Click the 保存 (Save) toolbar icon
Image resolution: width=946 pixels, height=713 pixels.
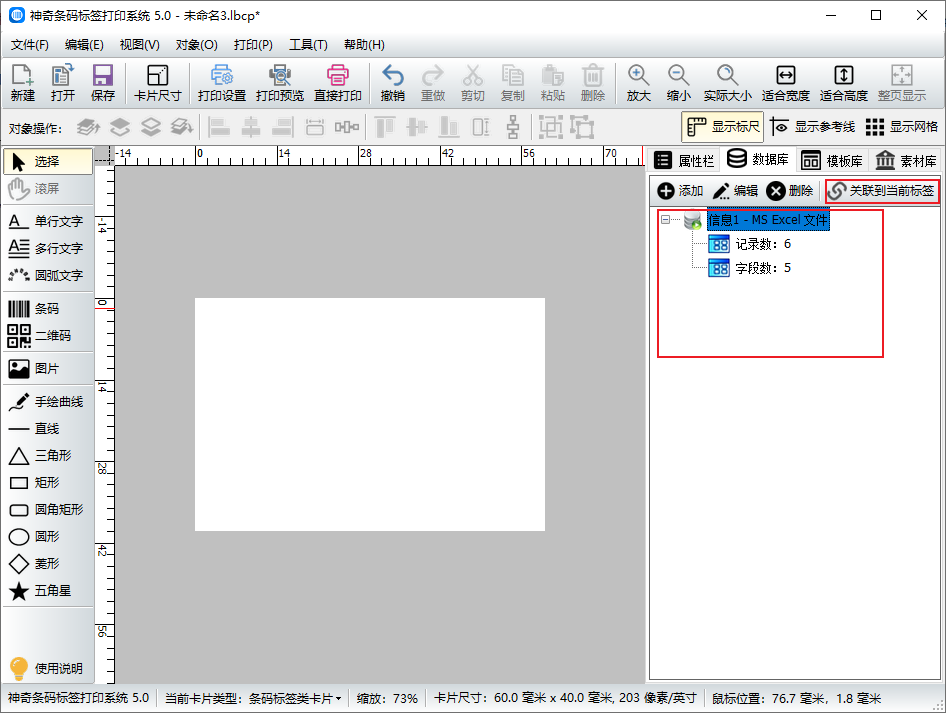[x=103, y=83]
